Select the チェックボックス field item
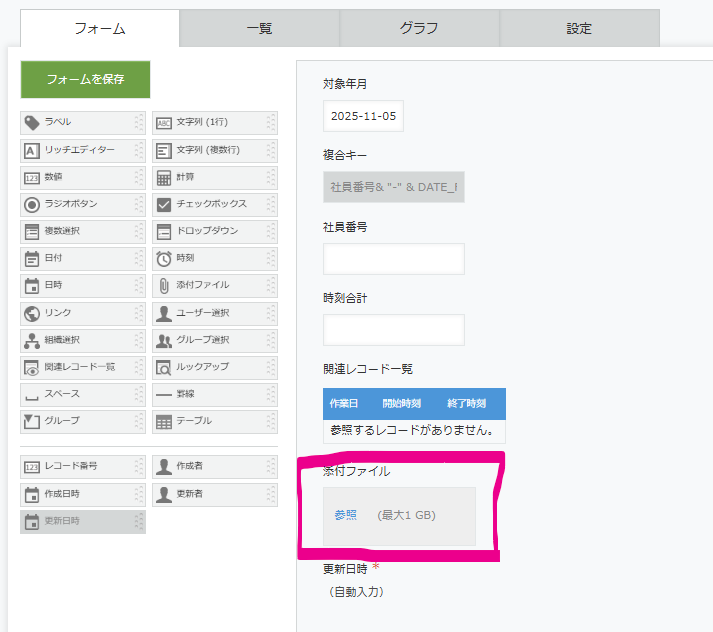713x632 pixels. click(x=214, y=204)
